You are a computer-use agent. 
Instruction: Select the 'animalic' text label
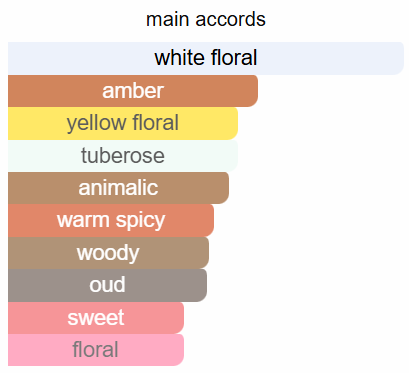tap(118, 188)
